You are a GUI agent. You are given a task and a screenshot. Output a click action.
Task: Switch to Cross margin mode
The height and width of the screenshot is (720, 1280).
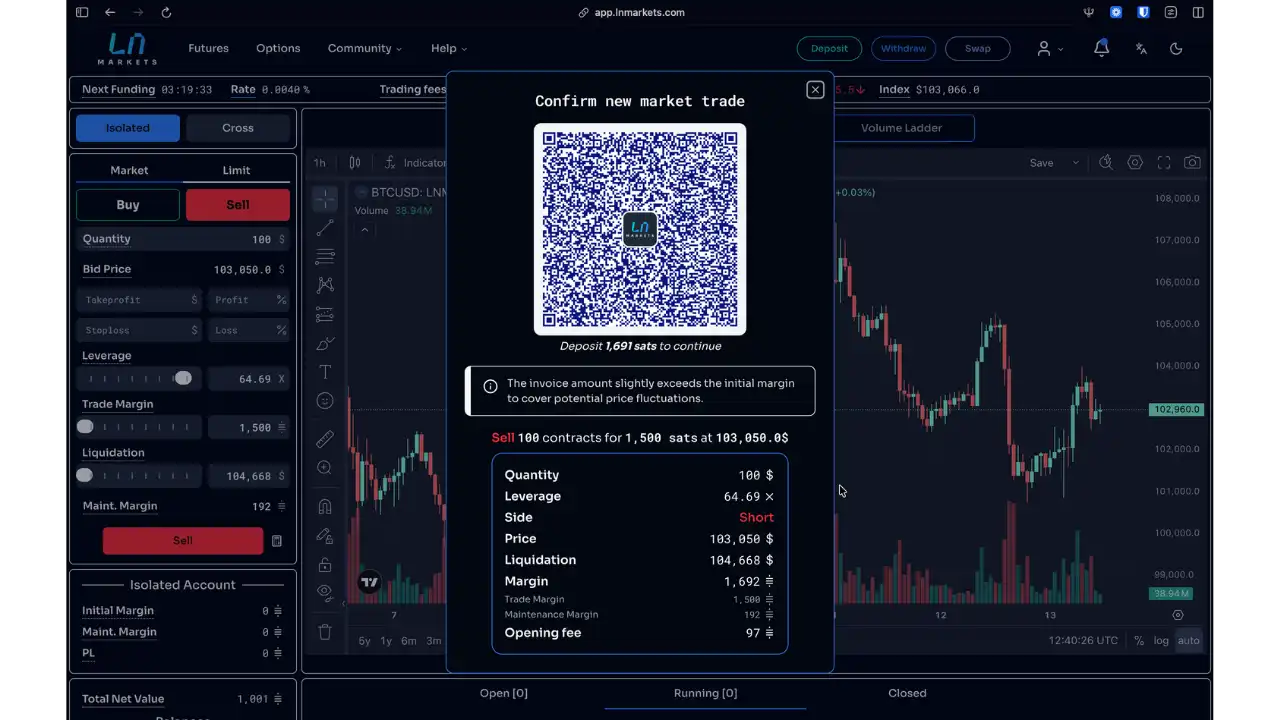238,128
